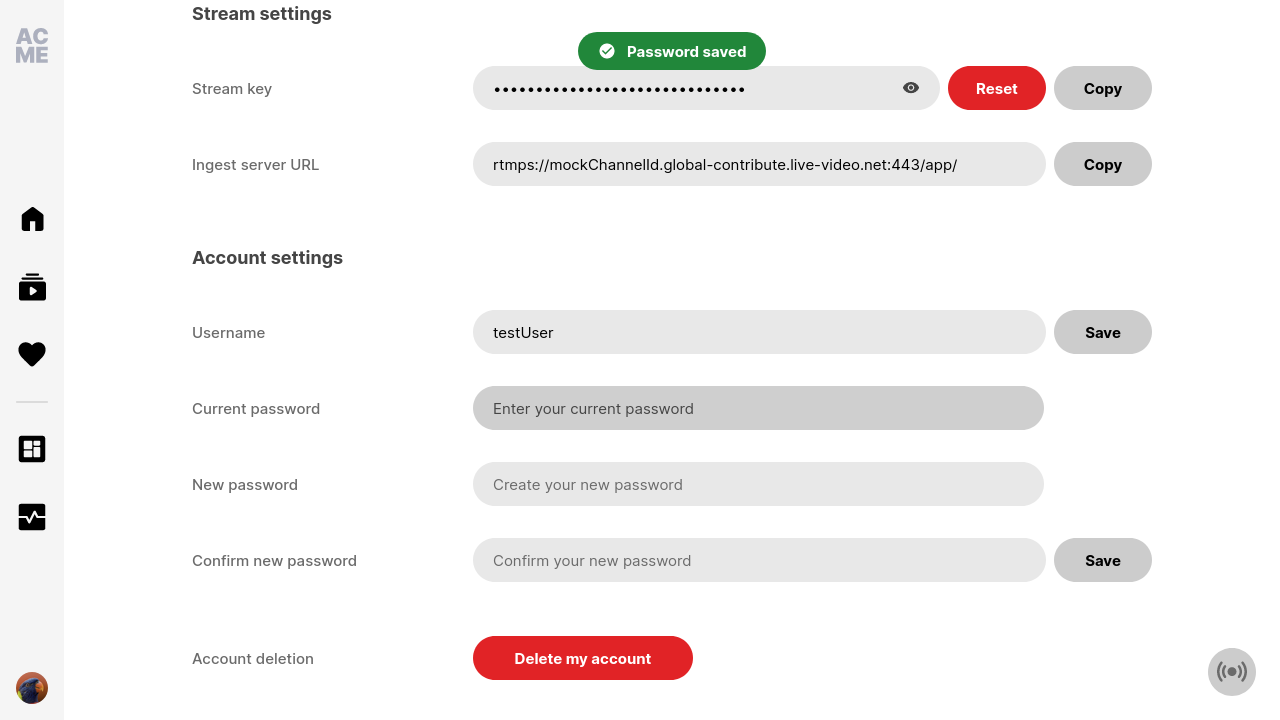Click Delete my account button

pyautogui.click(x=583, y=658)
